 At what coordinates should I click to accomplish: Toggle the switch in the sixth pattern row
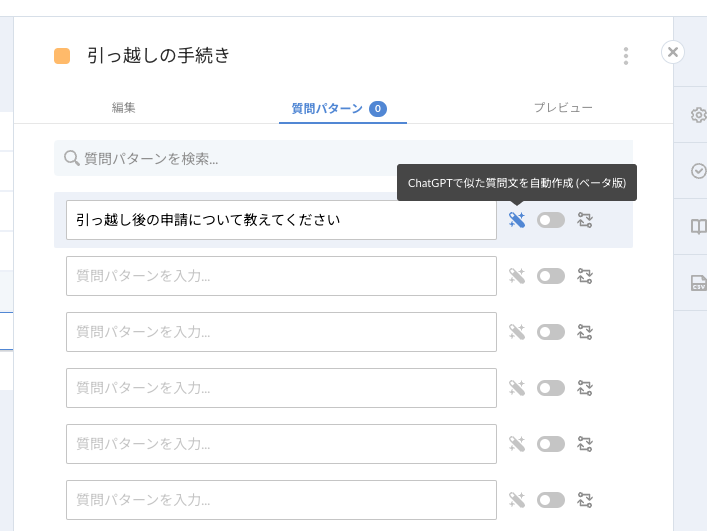(x=551, y=500)
